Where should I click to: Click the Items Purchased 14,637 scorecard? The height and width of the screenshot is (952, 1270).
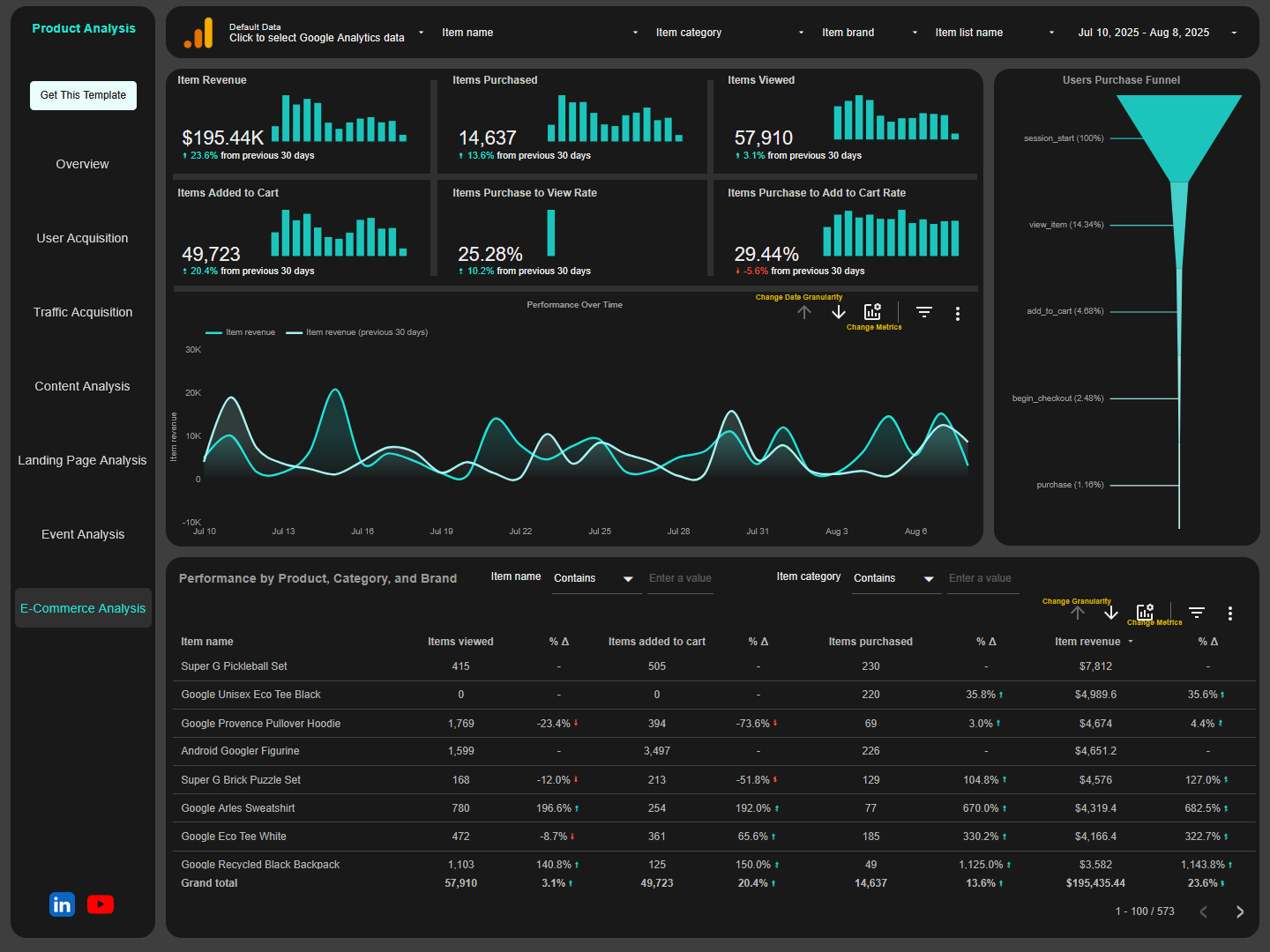point(572,122)
